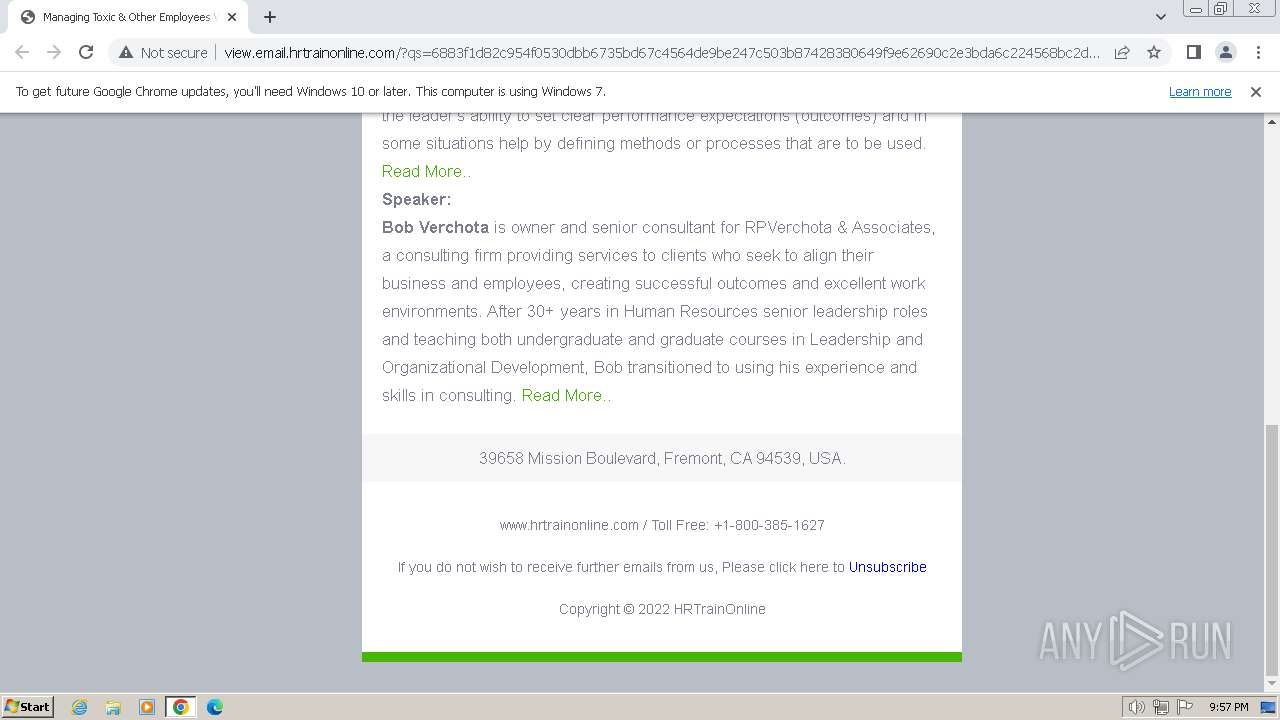1280x720 pixels.
Task: Open the volume icon in system tray
Action: (x=1137, y=707)
